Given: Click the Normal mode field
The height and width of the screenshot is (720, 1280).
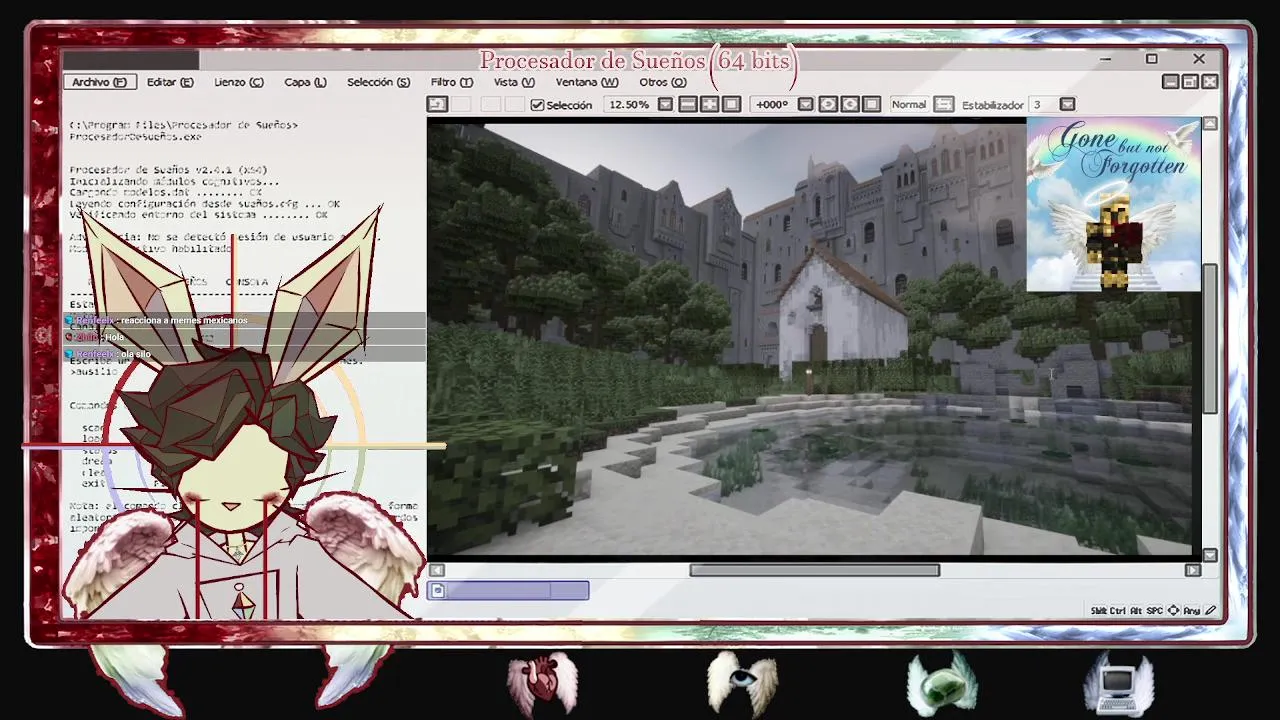Looking at the screenshot, I should click(x=909, y=104).
